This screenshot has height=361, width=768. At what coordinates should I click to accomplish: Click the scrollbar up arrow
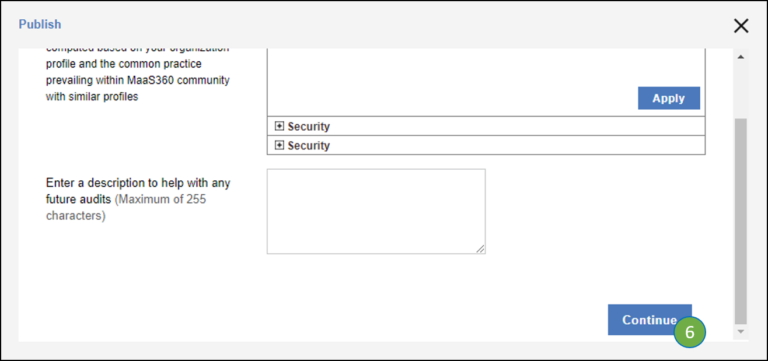coord(741,57)
